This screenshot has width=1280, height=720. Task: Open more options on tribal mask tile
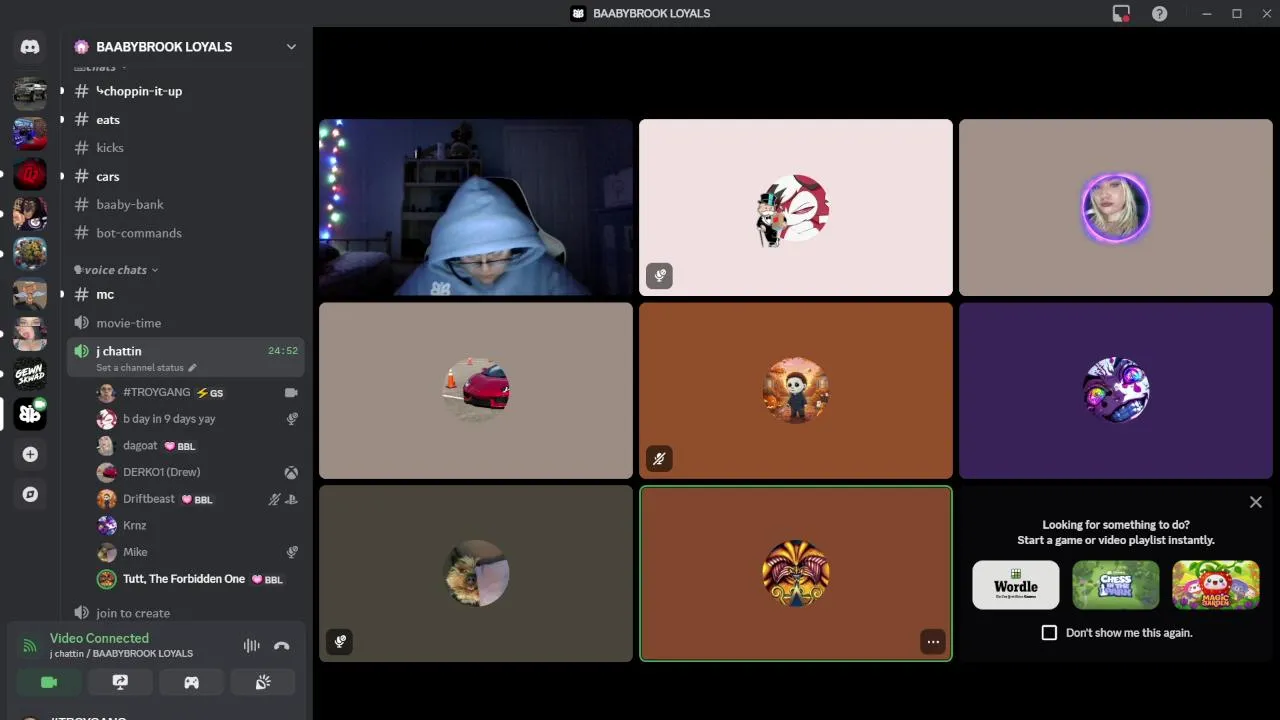pos(932,642)
